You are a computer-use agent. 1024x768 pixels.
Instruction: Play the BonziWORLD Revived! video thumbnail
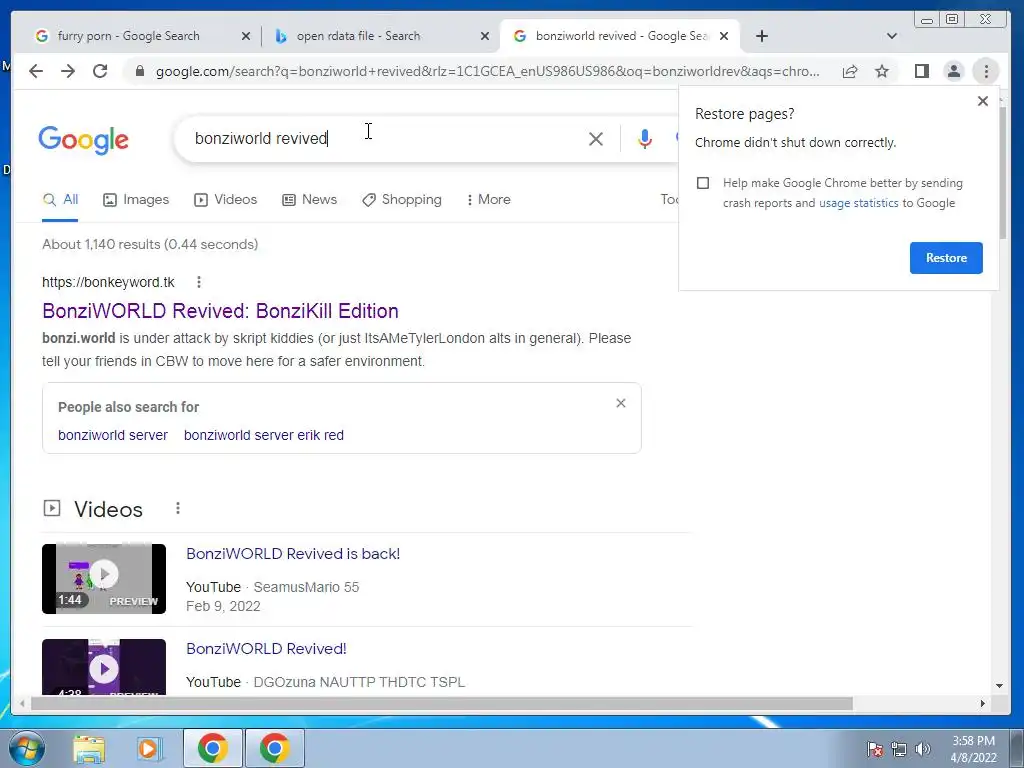104,667
